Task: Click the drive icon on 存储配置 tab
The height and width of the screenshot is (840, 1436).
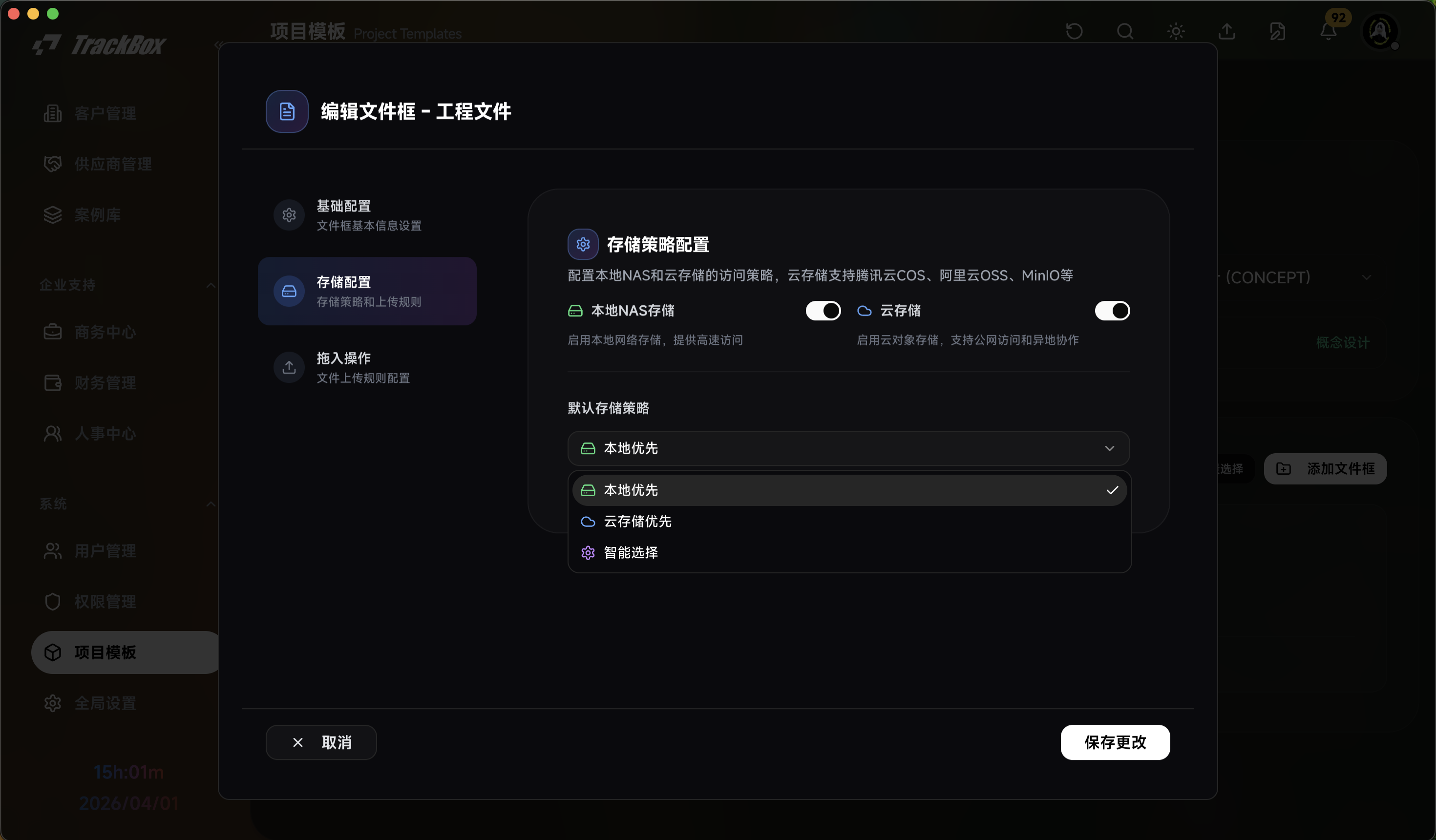Action: point(289,291)
